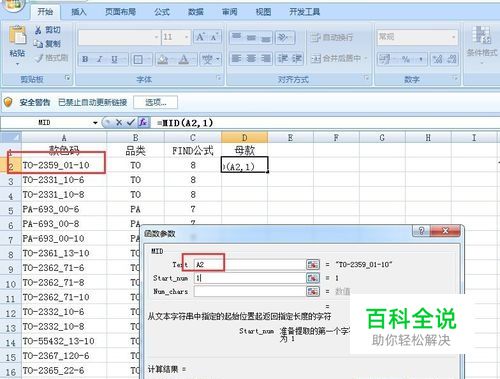This screenshot has width=500, height=379.
Task: Click the empty Num_chars input field
Action: pyautogui.click(x=249, y=291)
